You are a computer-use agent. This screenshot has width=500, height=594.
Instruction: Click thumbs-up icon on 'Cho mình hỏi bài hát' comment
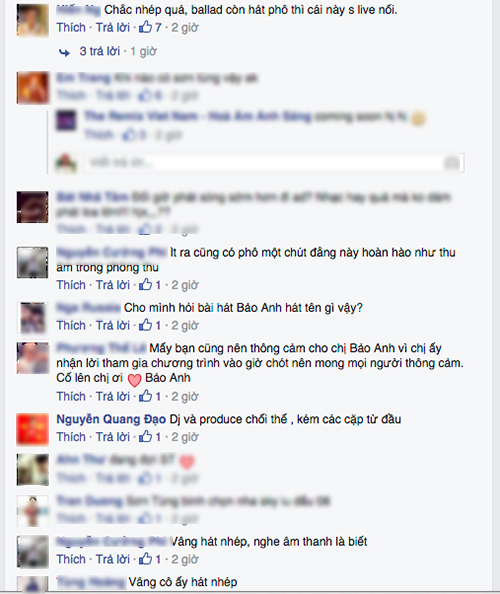tap(145, 325)
